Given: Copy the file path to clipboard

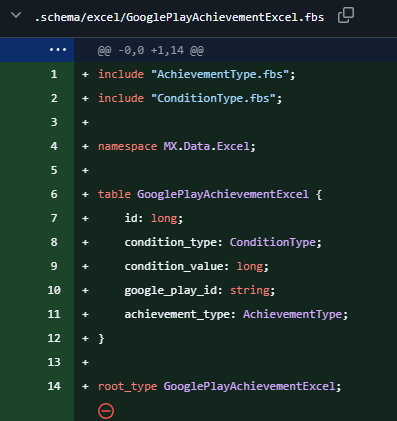Looking at the screenshot, I should pyautogui.click(x=346, y=15).
